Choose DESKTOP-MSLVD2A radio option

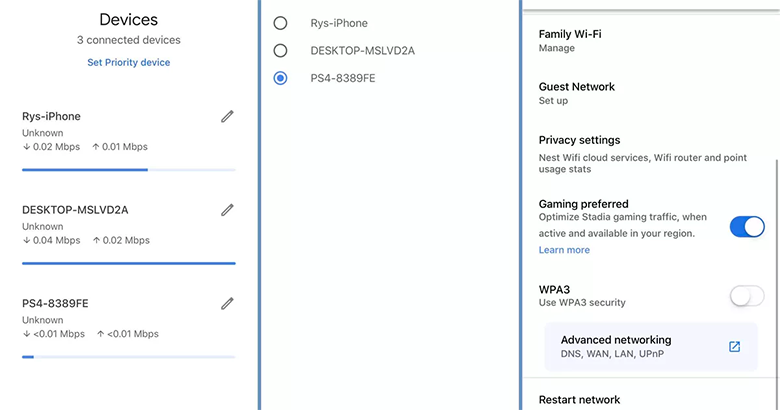click(x=280, y=50)
